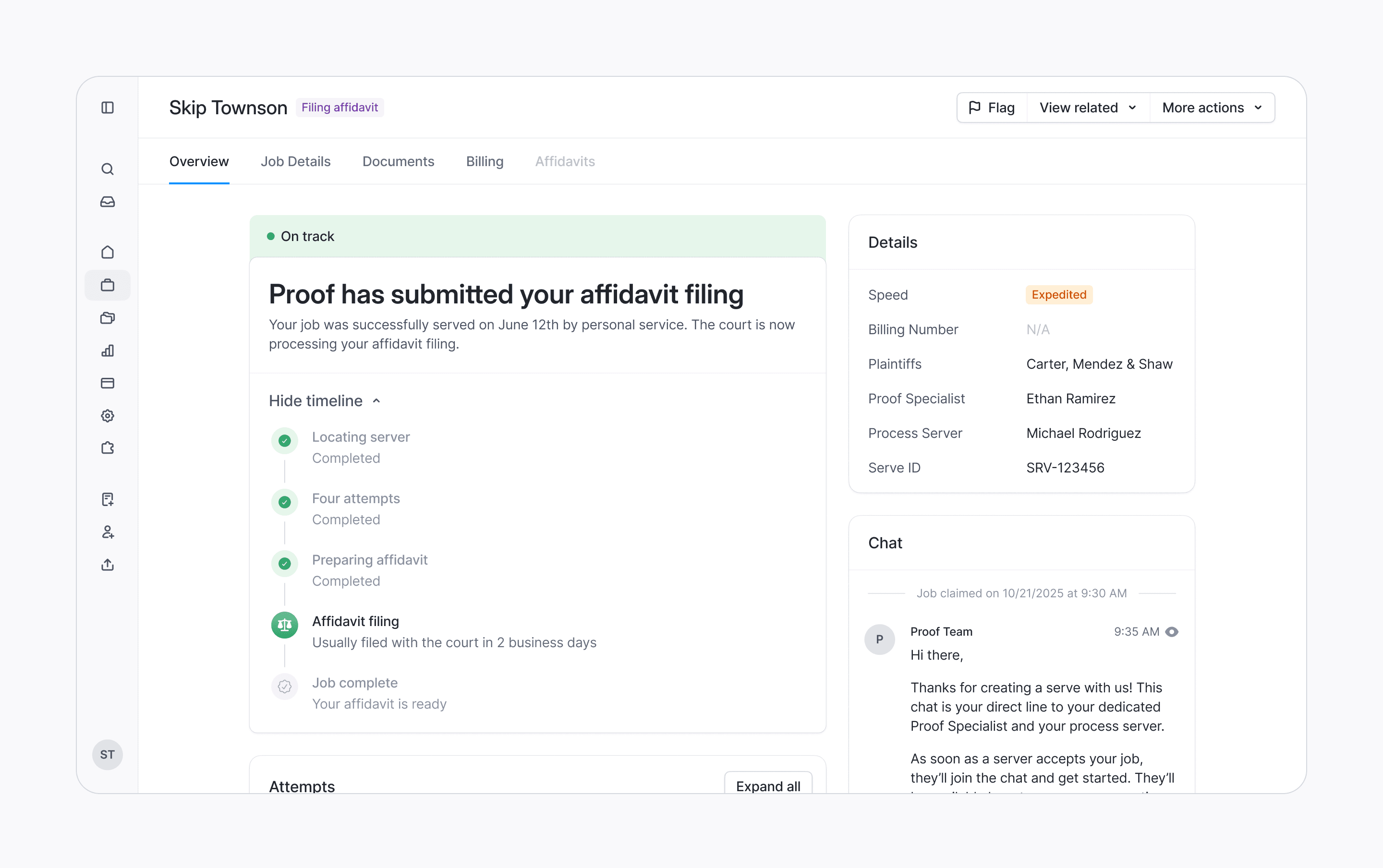Viewport: 1383px width, 868px height.
Task: Click the Affidavit filing timeline step
Action: pos(355,621)
